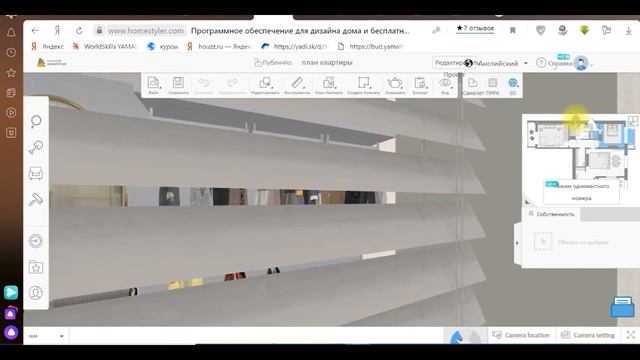Open the user profile icon in left sidebar
The width and height of the screenshot is (640, 360).
pyautogui.click(x=36, y=293)
